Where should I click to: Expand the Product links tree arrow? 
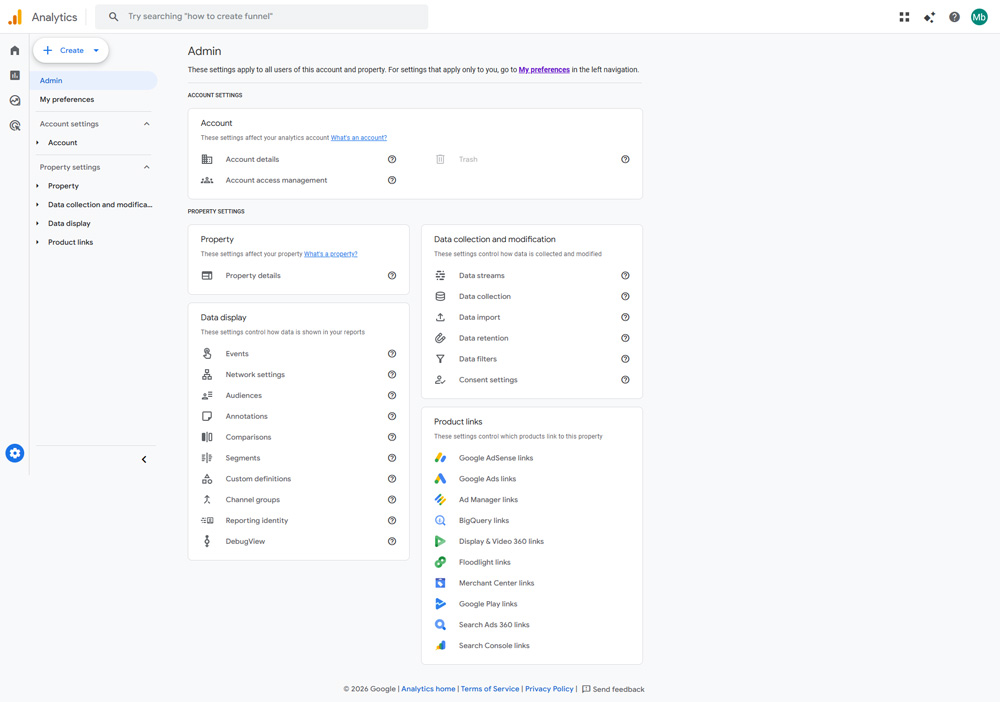coord(38,242)
